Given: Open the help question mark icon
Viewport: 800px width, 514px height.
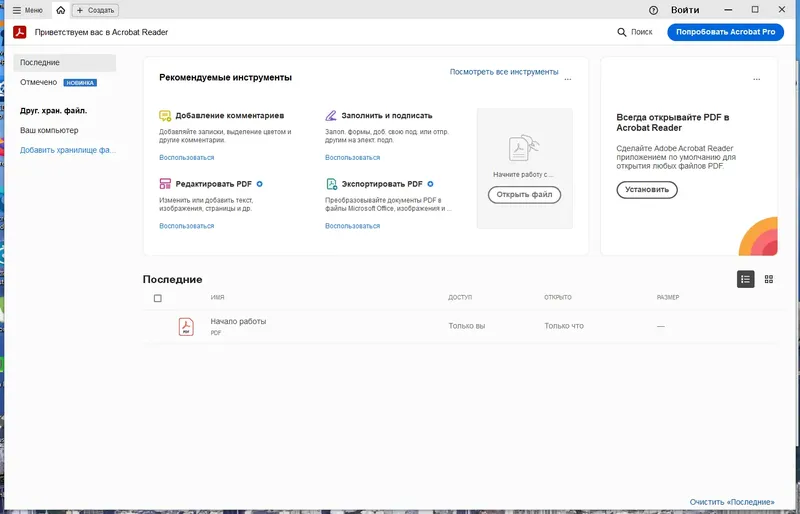Looking at the screenshot, I should click(x=653, y=10).
